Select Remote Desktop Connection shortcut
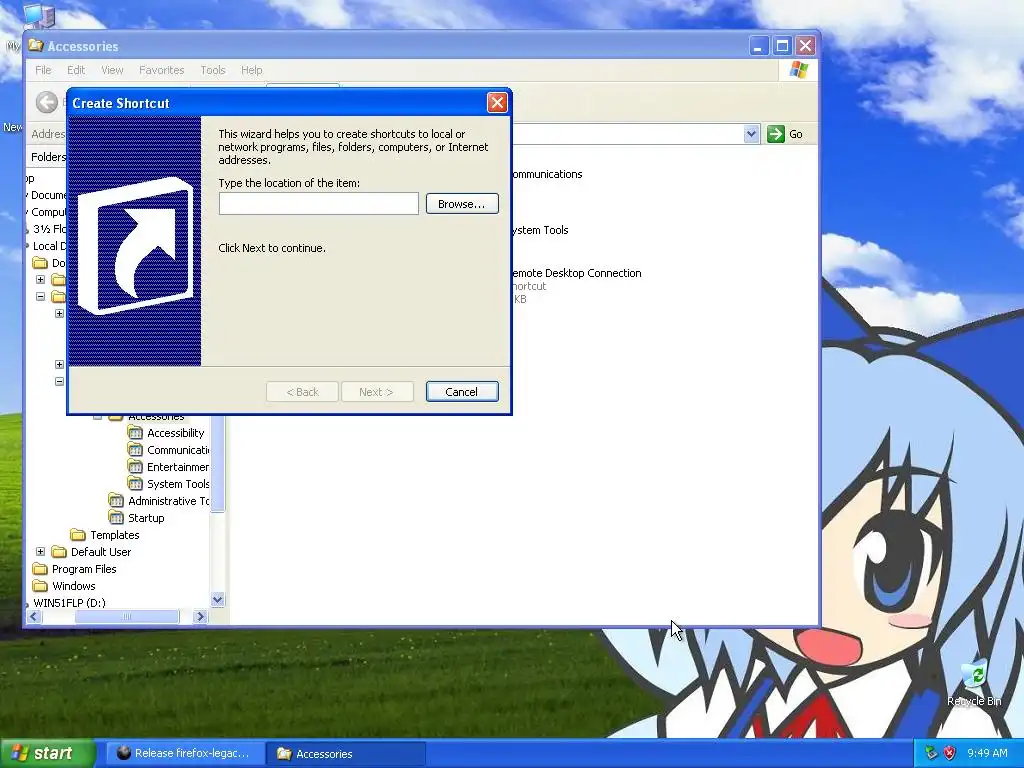The width and height of the screenshot is (1024, 768). click(576, 273)
